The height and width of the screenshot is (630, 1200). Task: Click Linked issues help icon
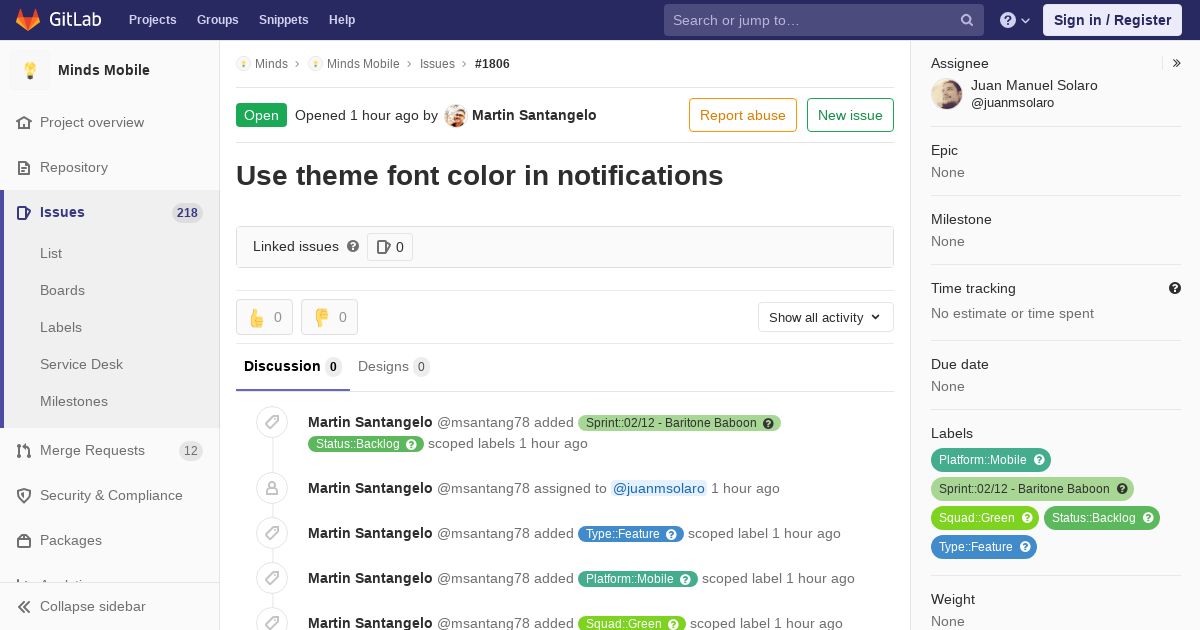pyautogui.click(x=353, y=246)
